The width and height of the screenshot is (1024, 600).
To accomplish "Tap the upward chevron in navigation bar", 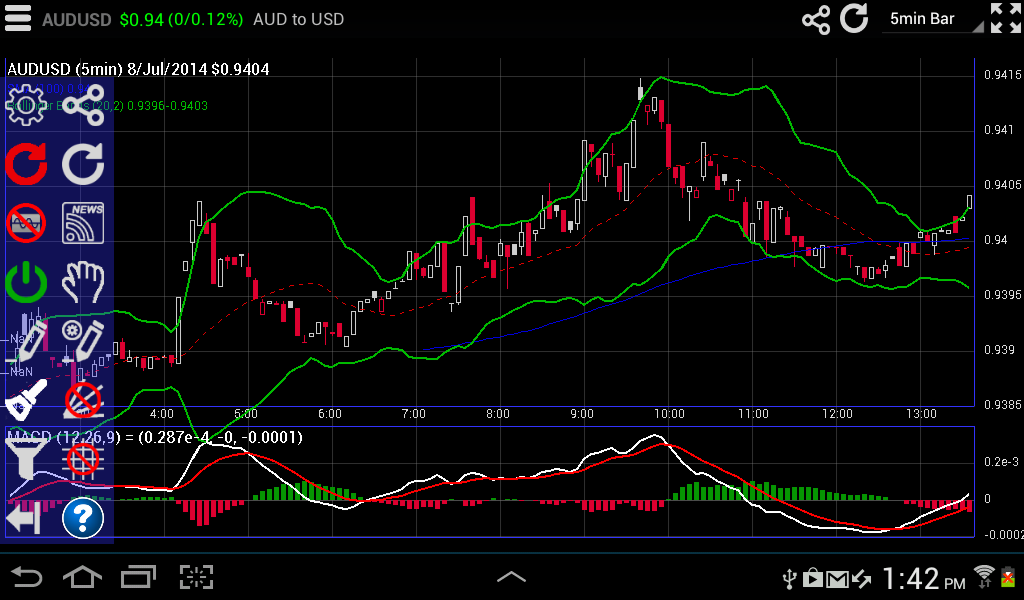I will pyautogui.click(x=512, y=577).
